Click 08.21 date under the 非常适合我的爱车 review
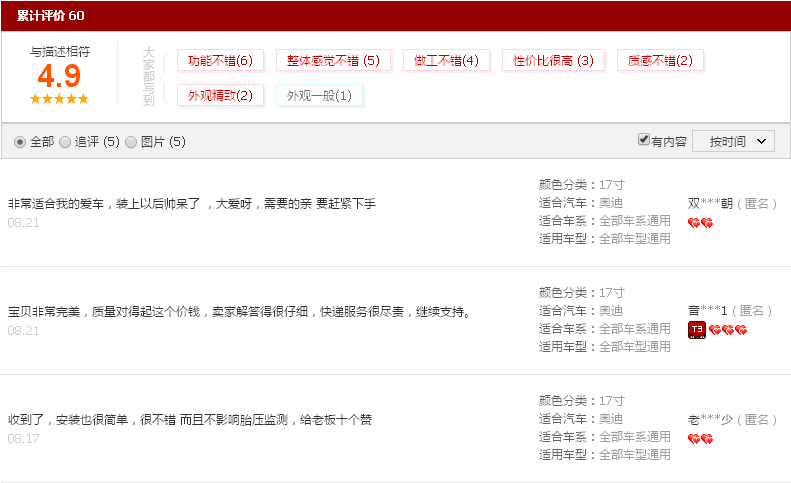Viewport: 791px width, 483px height. [23, 223]
